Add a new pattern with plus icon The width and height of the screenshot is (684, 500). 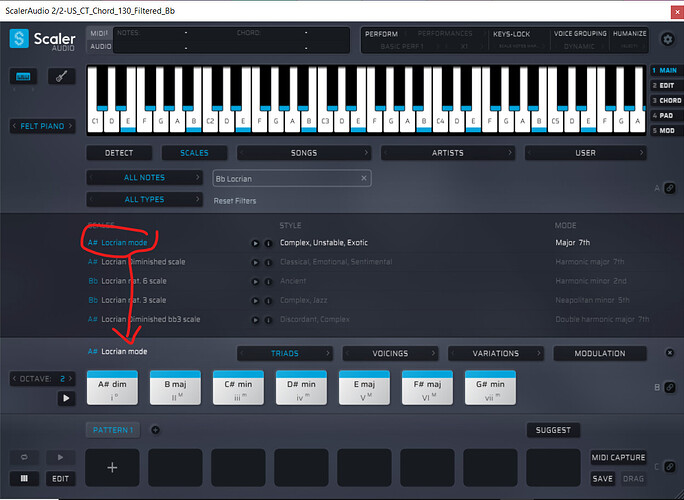[x=155, y=430]
